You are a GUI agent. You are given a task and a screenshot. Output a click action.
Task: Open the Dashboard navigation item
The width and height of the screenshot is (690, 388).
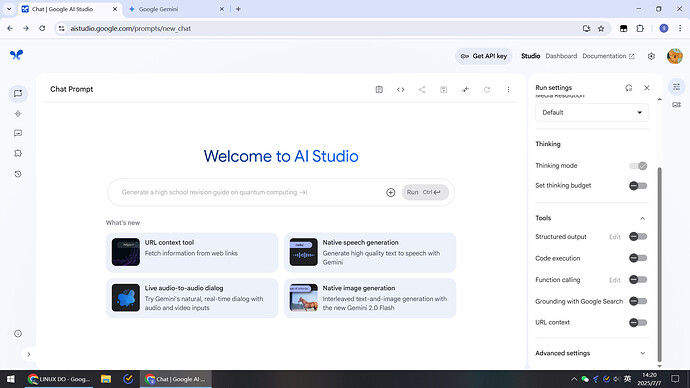(x=561, y=56)
